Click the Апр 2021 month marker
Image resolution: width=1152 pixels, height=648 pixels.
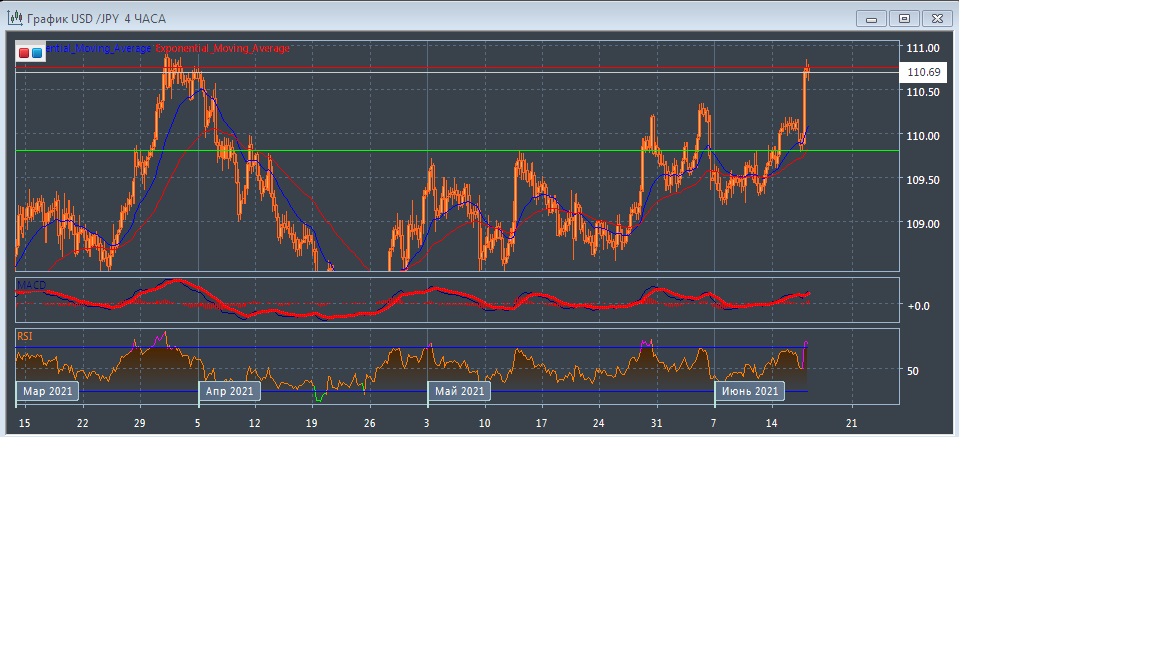coord(230,391)
